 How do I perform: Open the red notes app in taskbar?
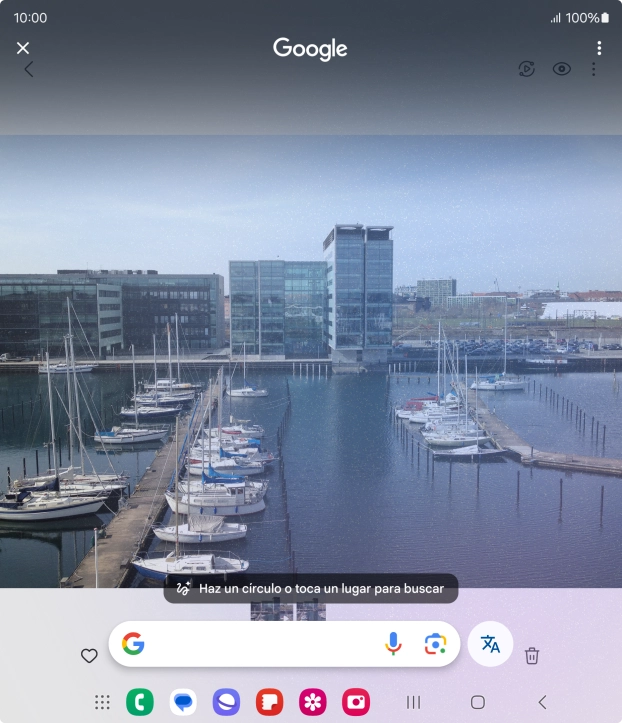(269, 702)
